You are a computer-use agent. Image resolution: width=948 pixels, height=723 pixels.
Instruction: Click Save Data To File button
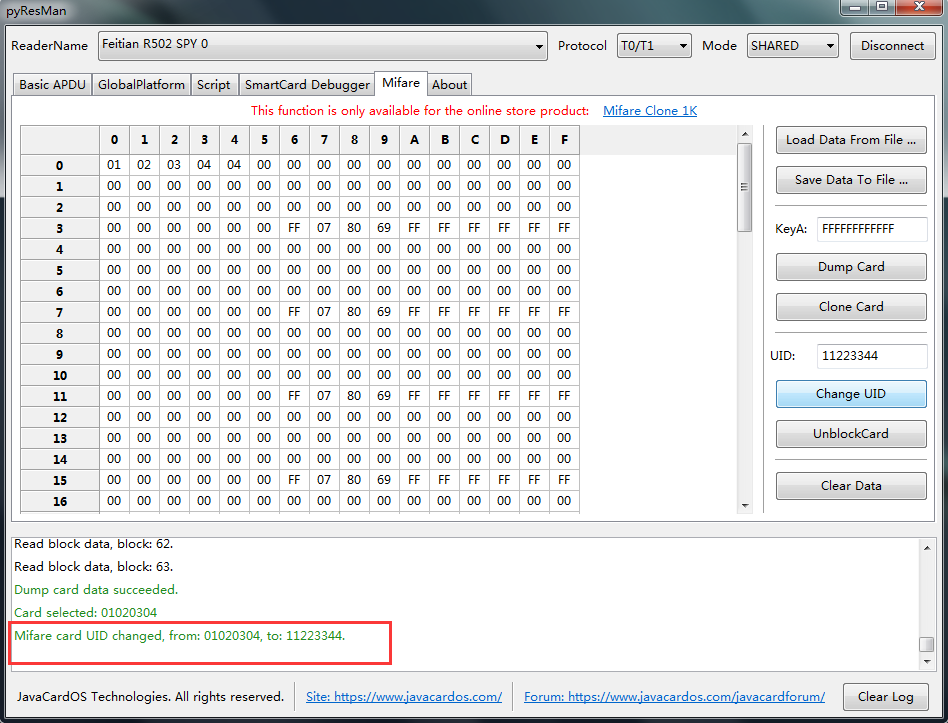[850, 180]
